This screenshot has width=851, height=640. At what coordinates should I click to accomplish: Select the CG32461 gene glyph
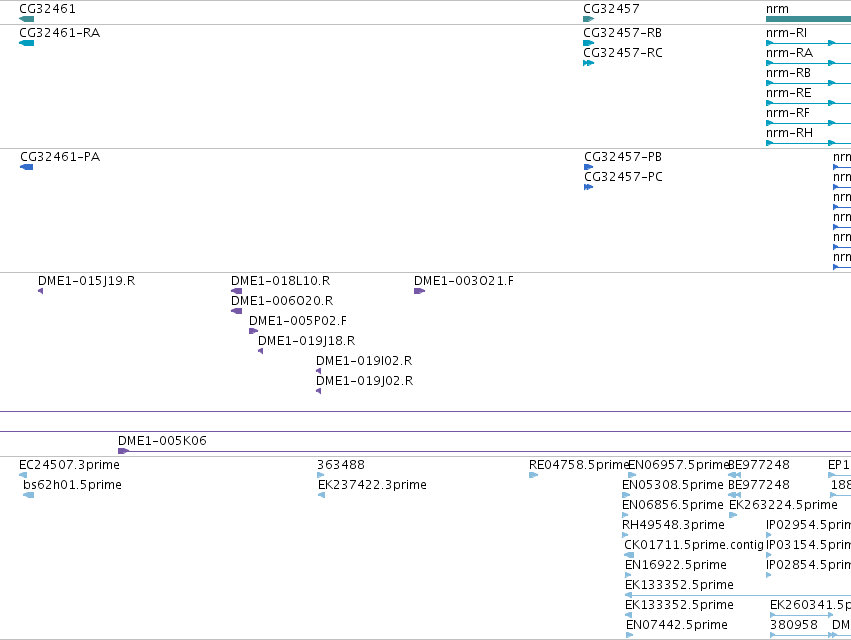tap(27, 19)
